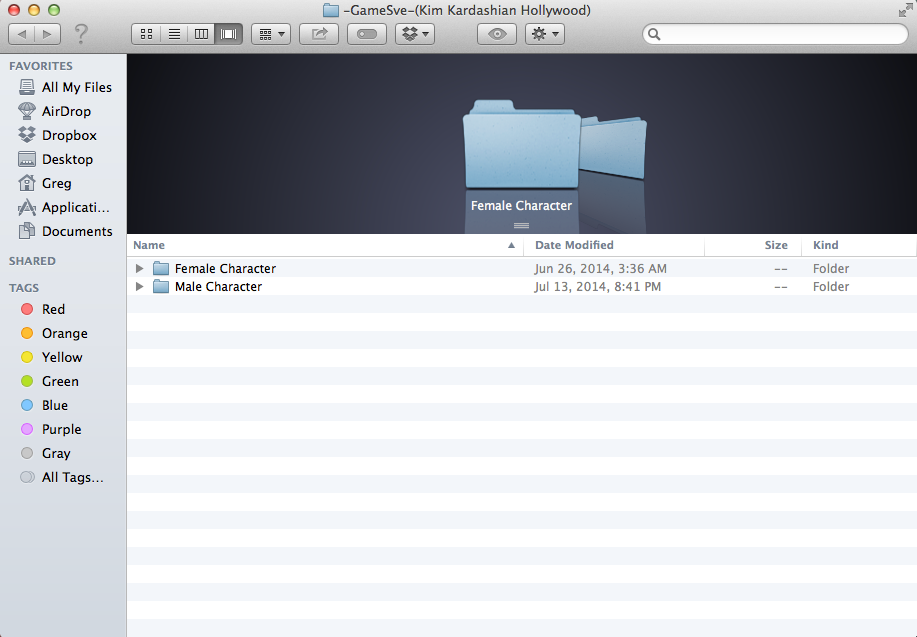Select the Male Character folder row
The height and width of the screenshot is (637, 917).
click(x=522, y=287)
